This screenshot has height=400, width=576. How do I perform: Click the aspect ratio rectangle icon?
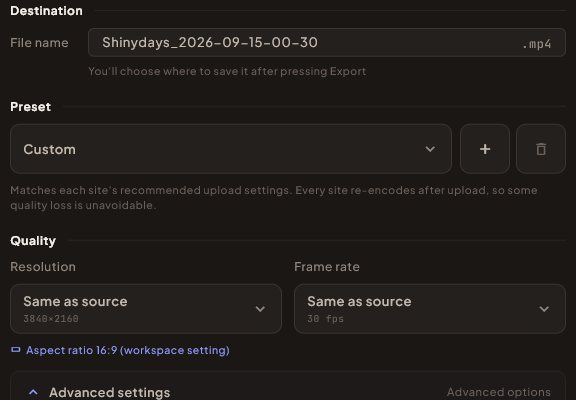[x=15, y=350]
